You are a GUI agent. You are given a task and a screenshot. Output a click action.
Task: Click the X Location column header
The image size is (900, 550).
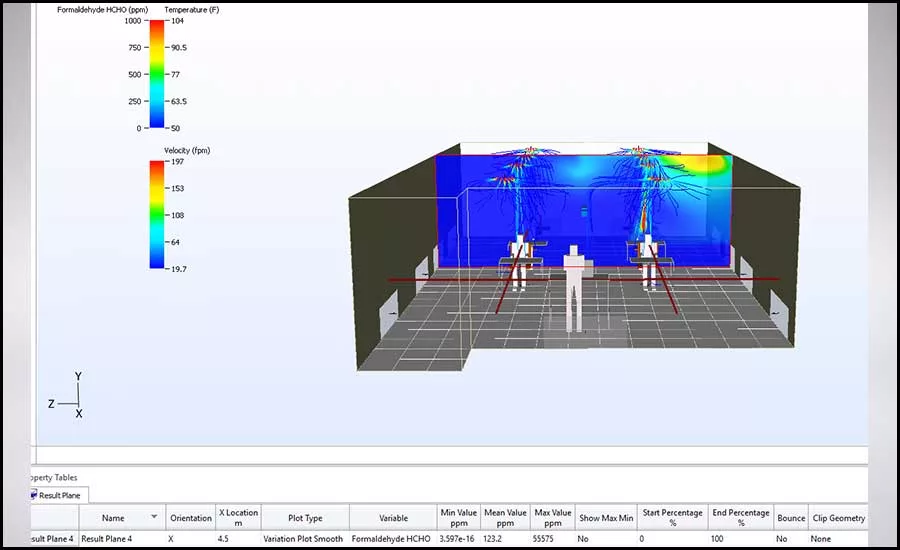(x=238, y=517)
